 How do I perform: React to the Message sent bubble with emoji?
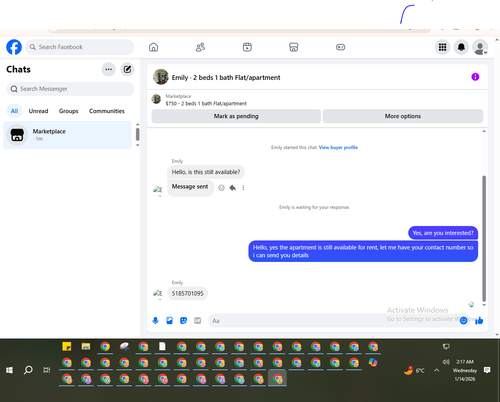click(x=221, y=188)
